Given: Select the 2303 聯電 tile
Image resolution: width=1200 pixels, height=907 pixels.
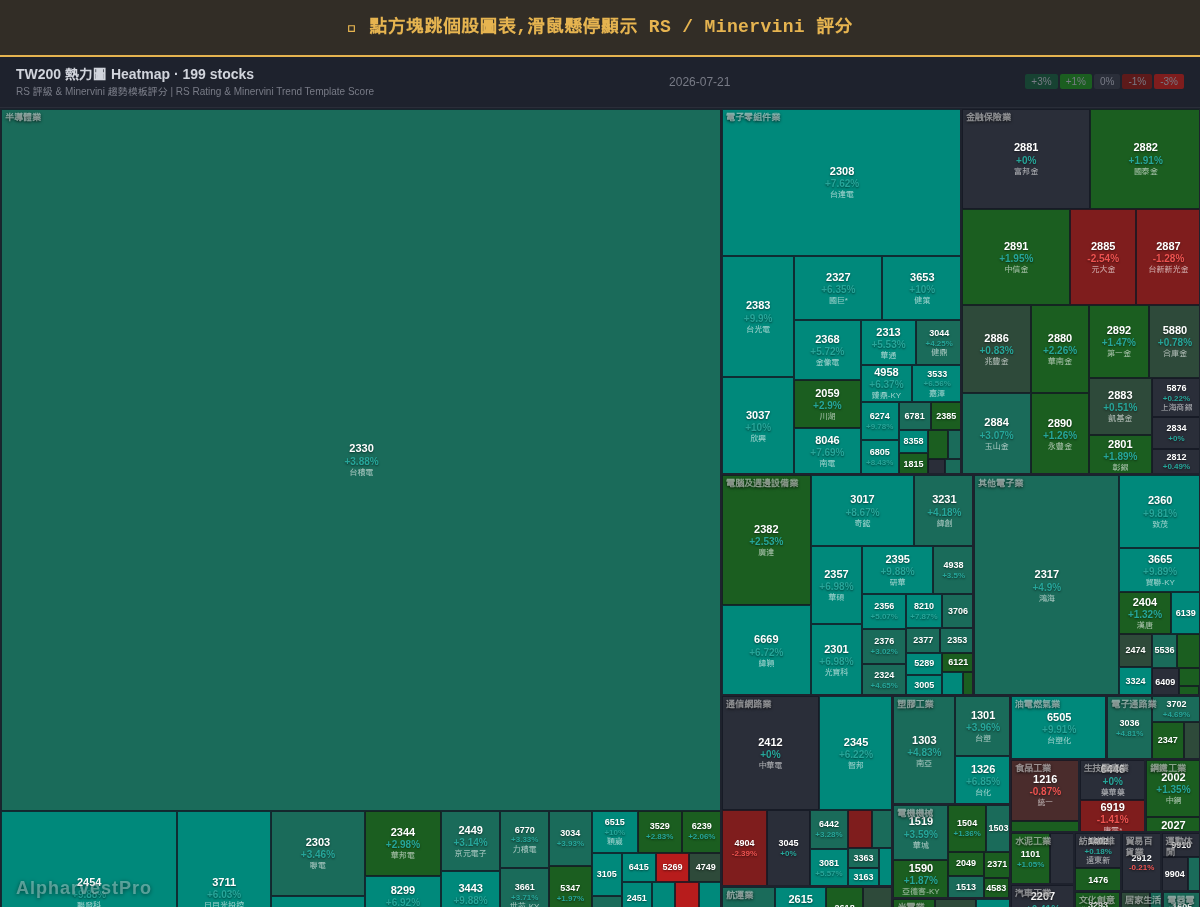Looking at the screenshot, I should (x=318, y=853).
